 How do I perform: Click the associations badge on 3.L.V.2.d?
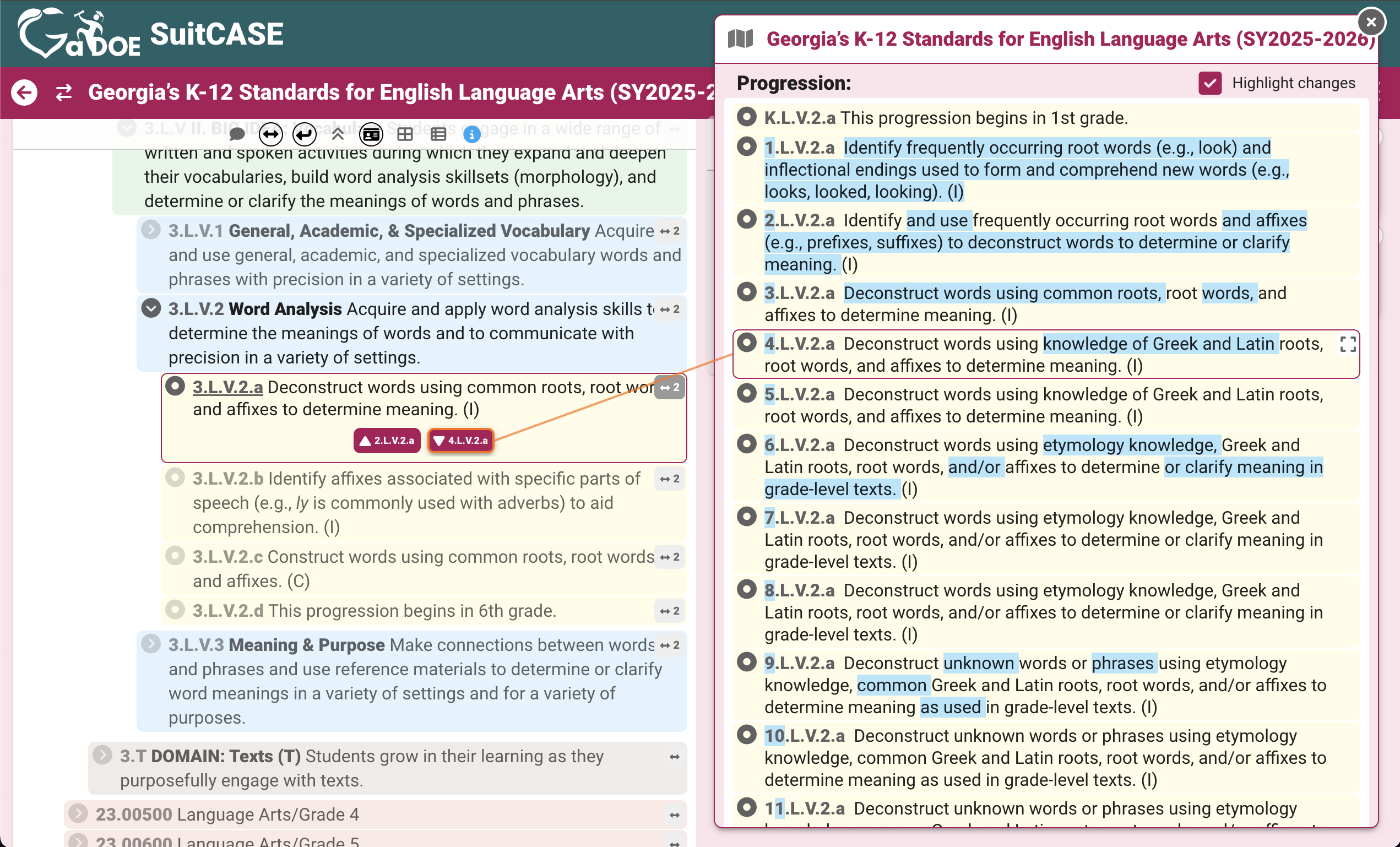(670, 611)
